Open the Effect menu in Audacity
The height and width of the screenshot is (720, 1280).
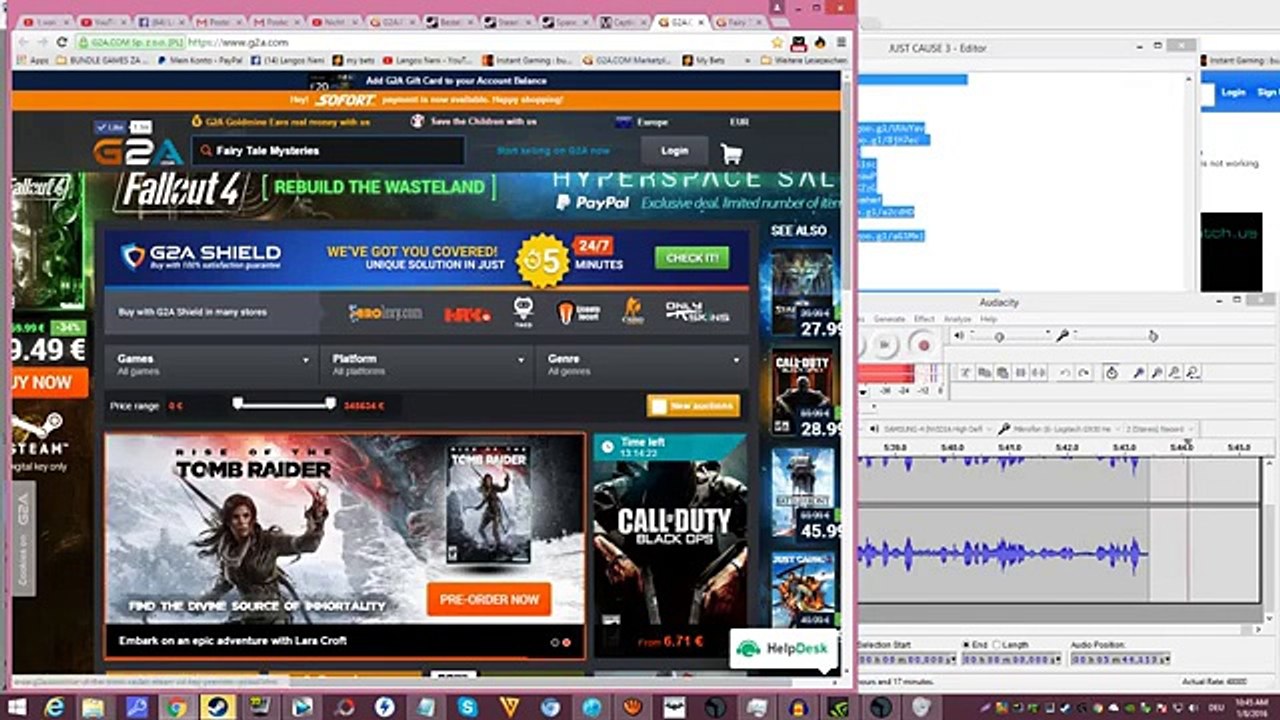pos(924,319)
